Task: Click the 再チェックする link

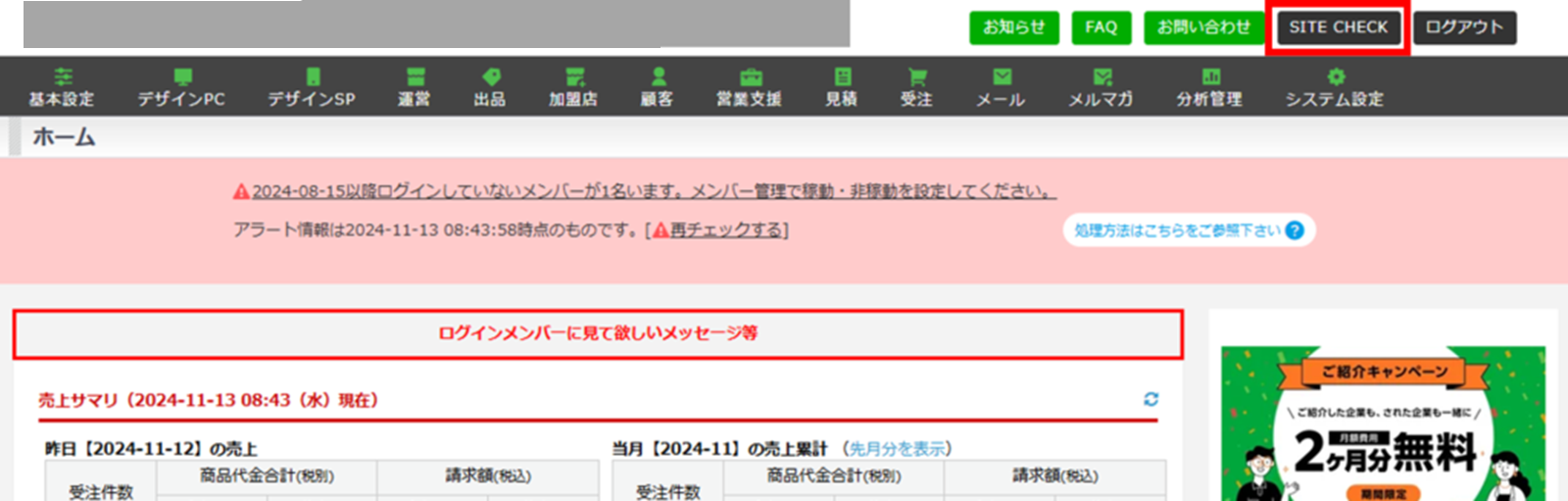Action: point(726,230)
